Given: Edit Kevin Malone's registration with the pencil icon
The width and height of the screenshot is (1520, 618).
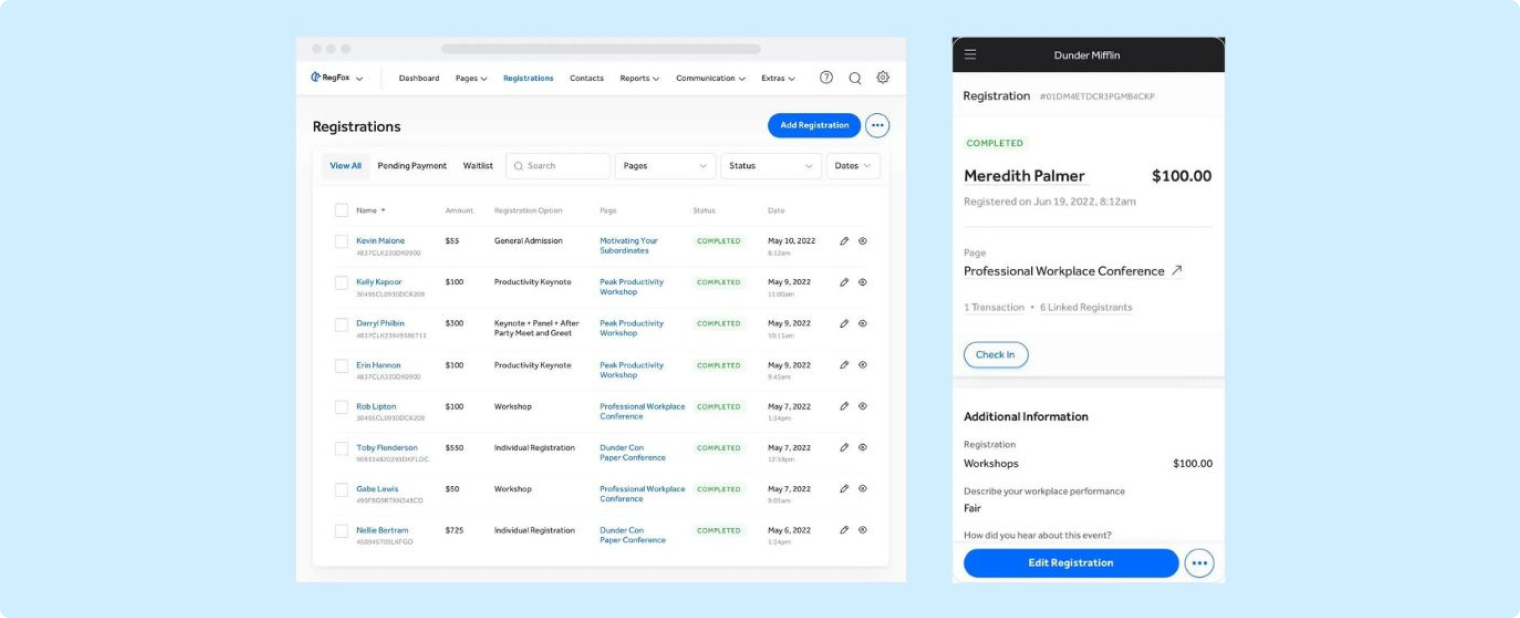Looking at the screenshot, I should (843, 241).
